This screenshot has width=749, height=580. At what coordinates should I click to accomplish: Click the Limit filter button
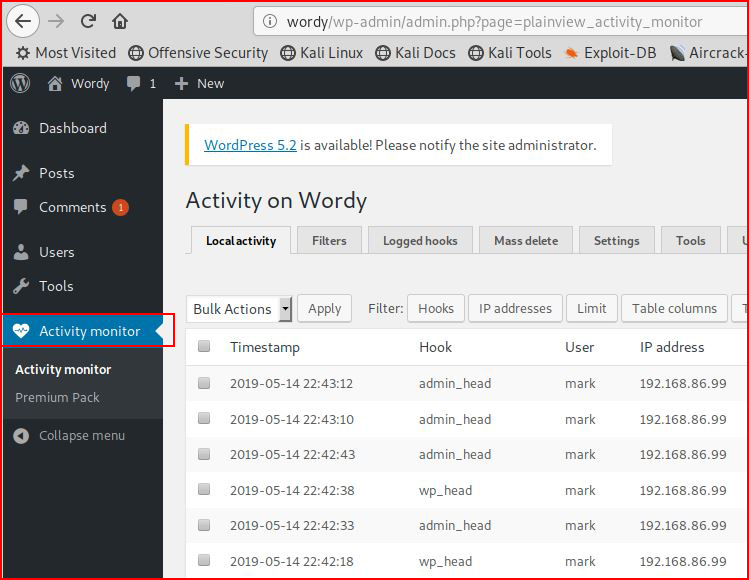point(592,309)
